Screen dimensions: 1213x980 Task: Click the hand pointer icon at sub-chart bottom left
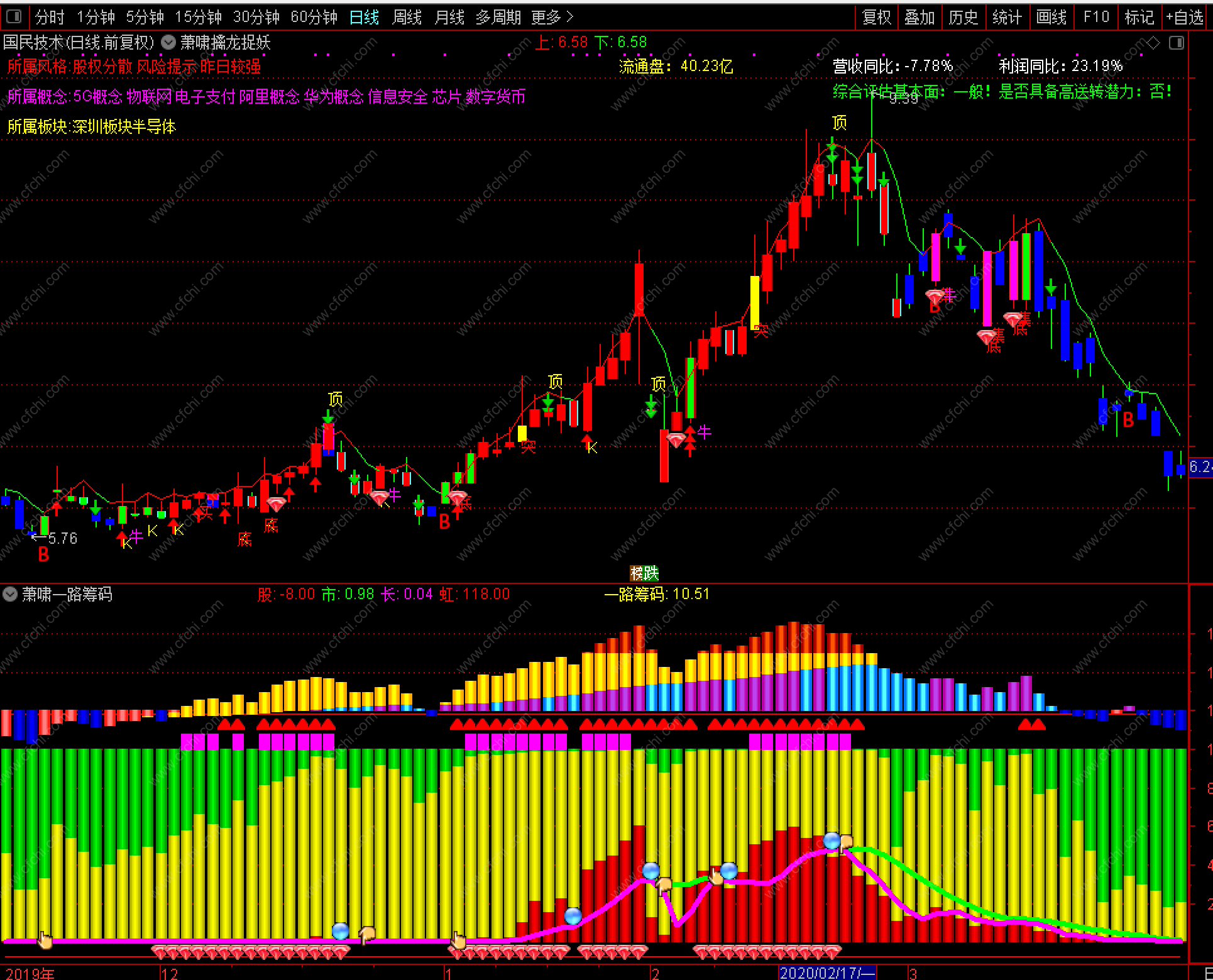pos(45,940)
